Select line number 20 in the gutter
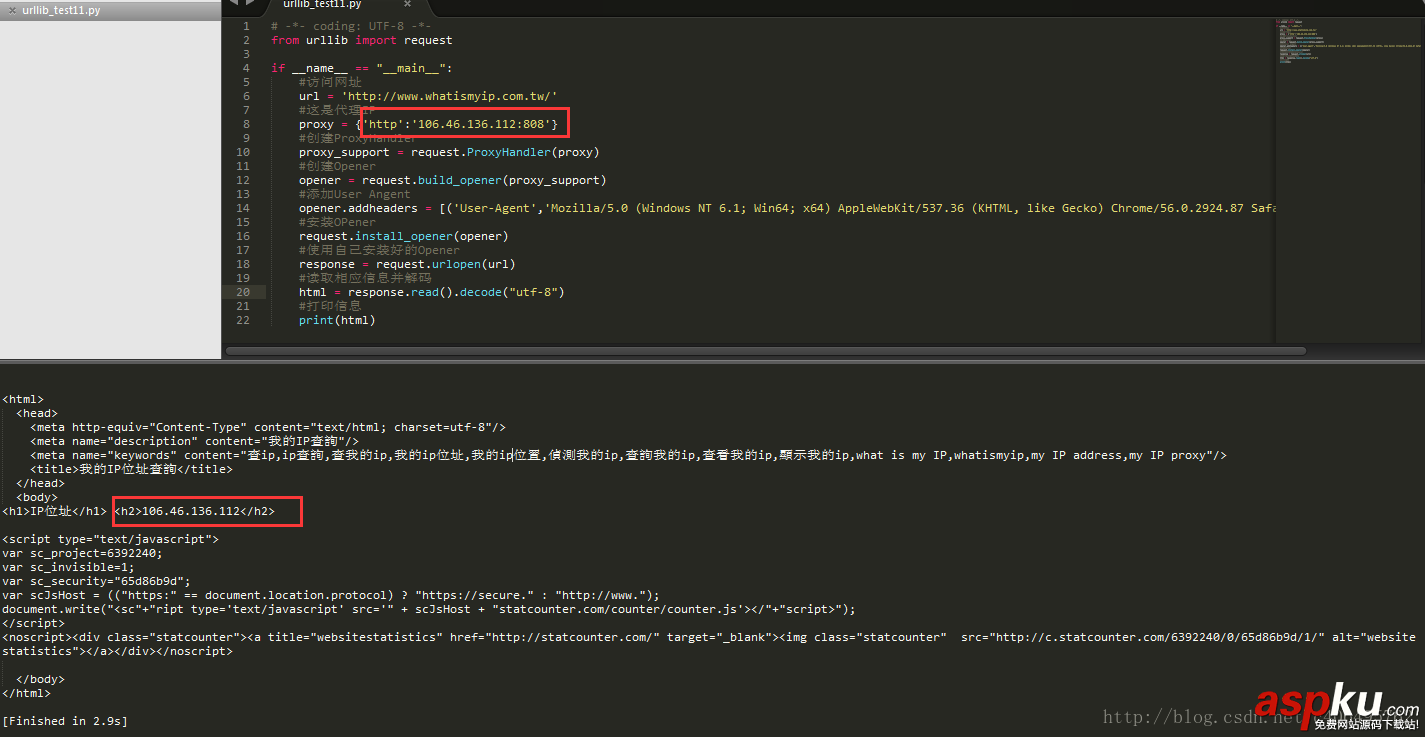The height and width of the screenshot is (737, 1425). tap(242, 291)
